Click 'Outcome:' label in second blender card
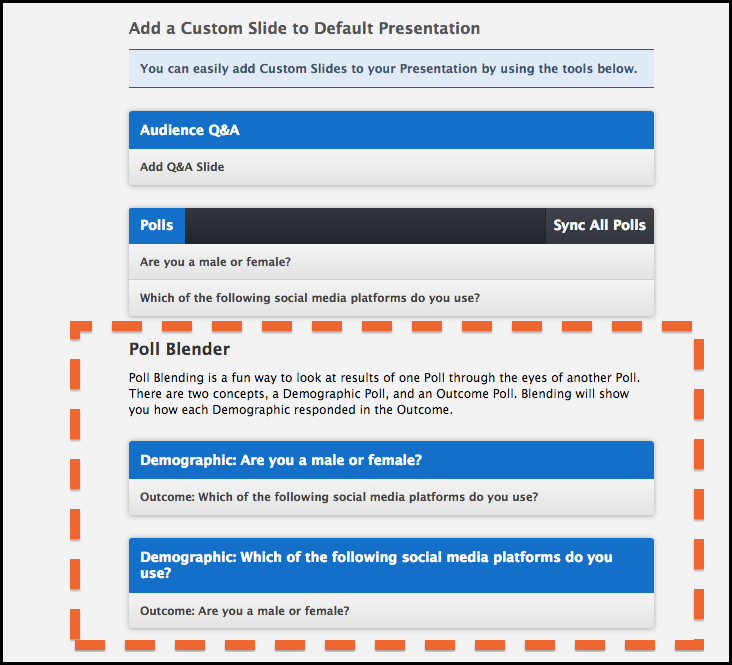The image size is (732, 665). [167, 611]
